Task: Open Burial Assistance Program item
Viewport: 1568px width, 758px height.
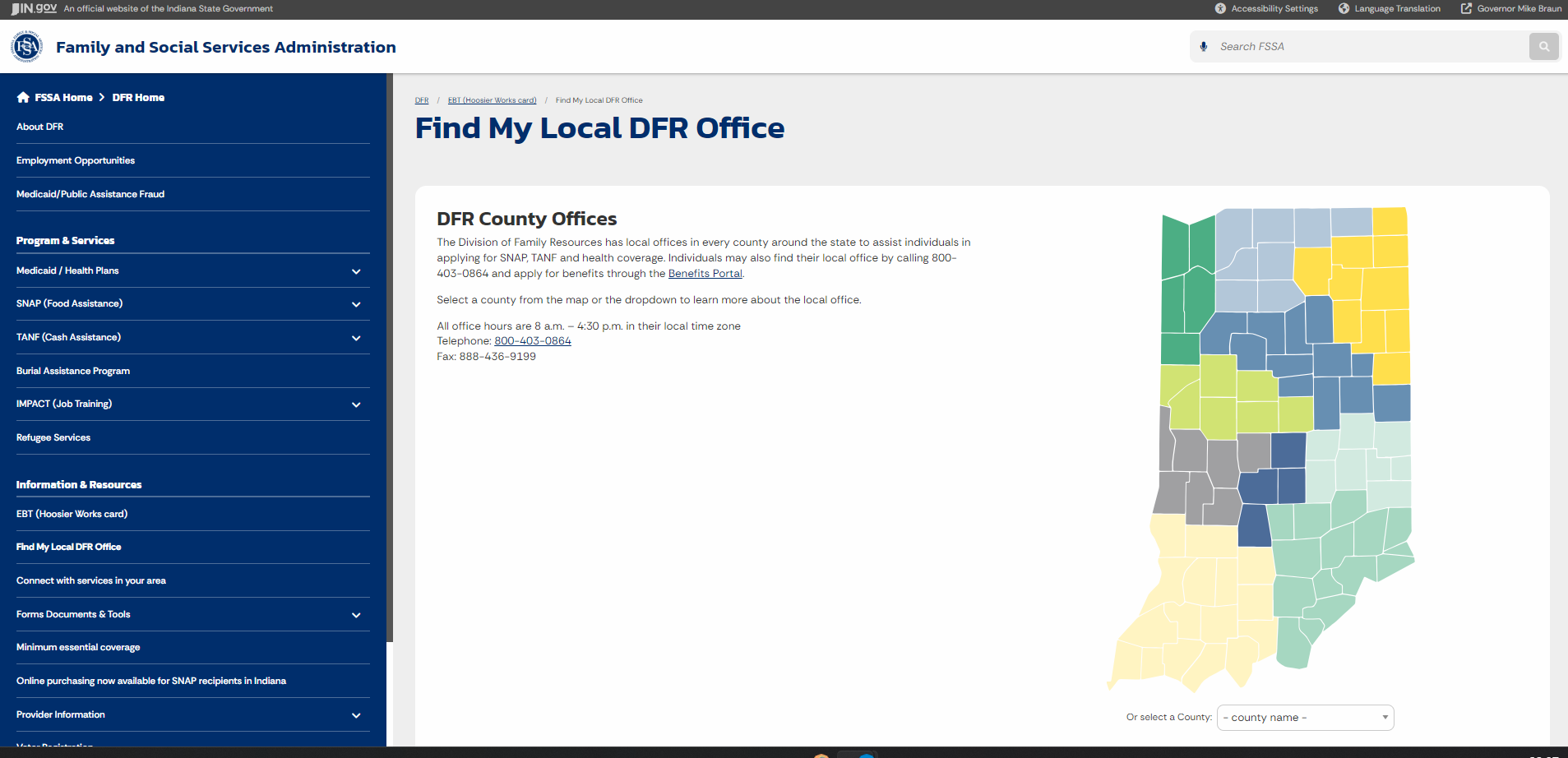Action: [x=73, y=371]
